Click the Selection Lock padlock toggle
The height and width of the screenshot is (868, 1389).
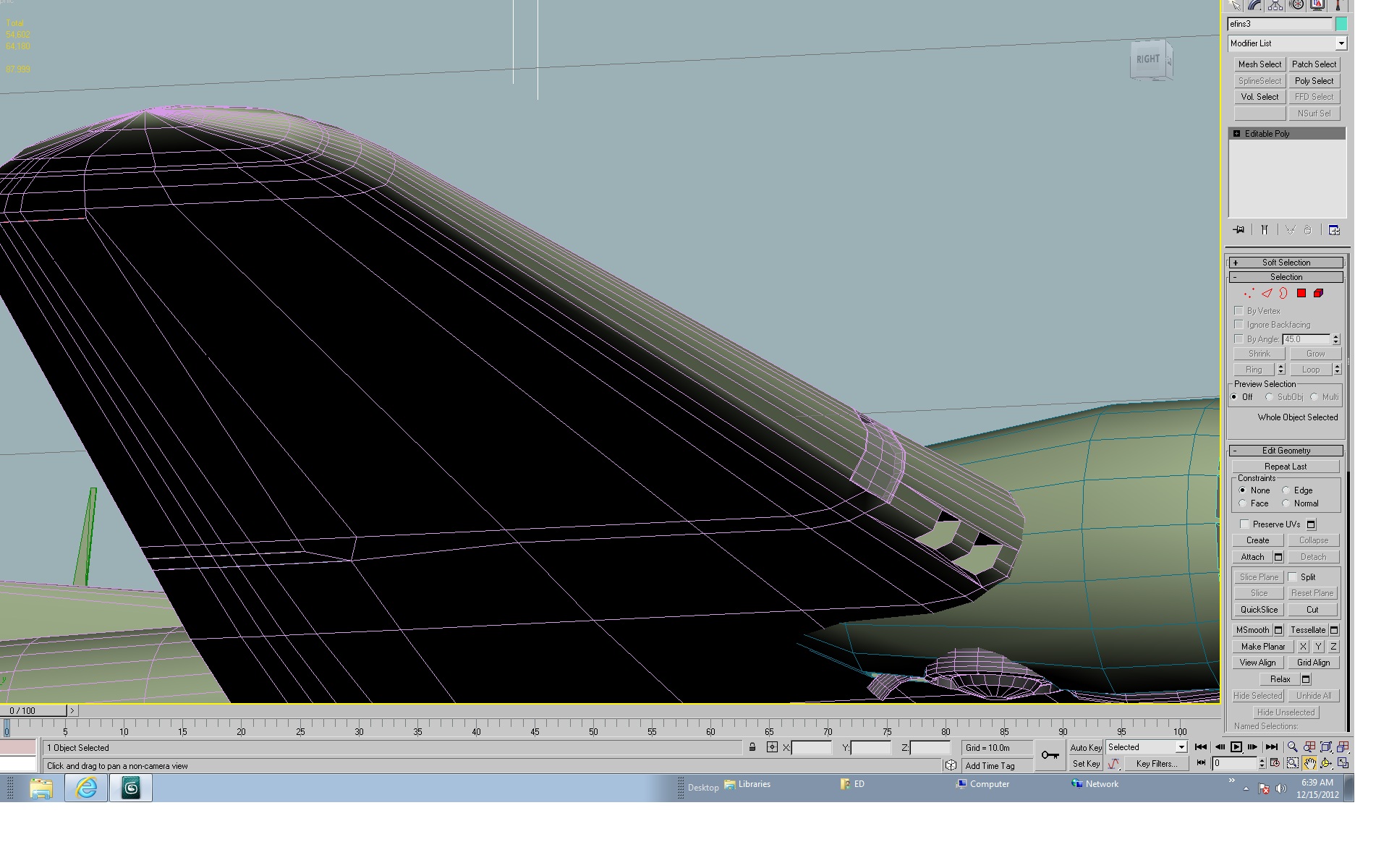tap(752, 748)
